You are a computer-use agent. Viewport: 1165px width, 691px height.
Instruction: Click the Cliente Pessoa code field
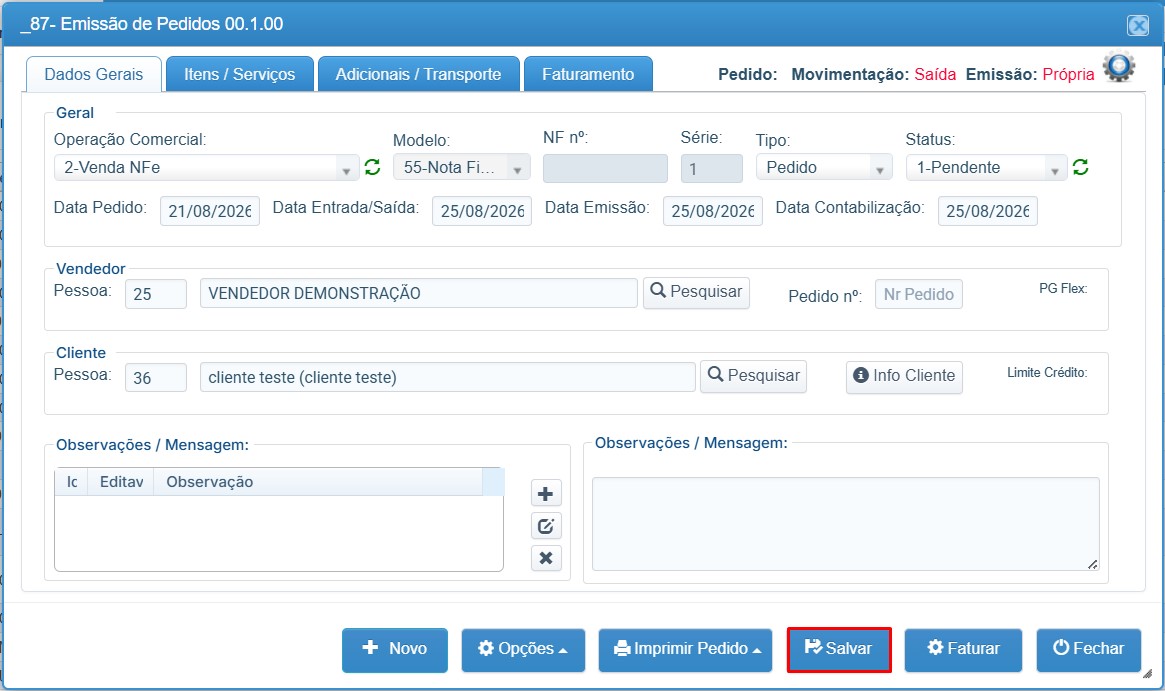click(155, 378)
